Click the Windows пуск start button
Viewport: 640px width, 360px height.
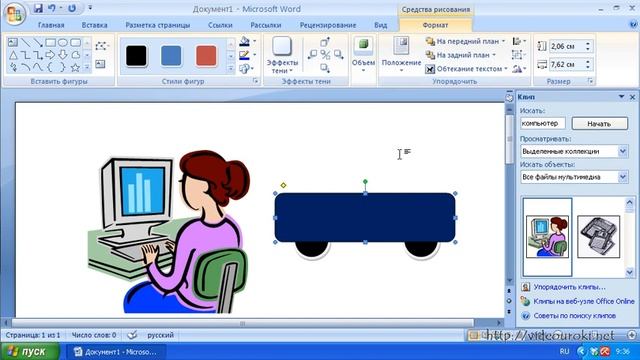[x=30, y=352]
